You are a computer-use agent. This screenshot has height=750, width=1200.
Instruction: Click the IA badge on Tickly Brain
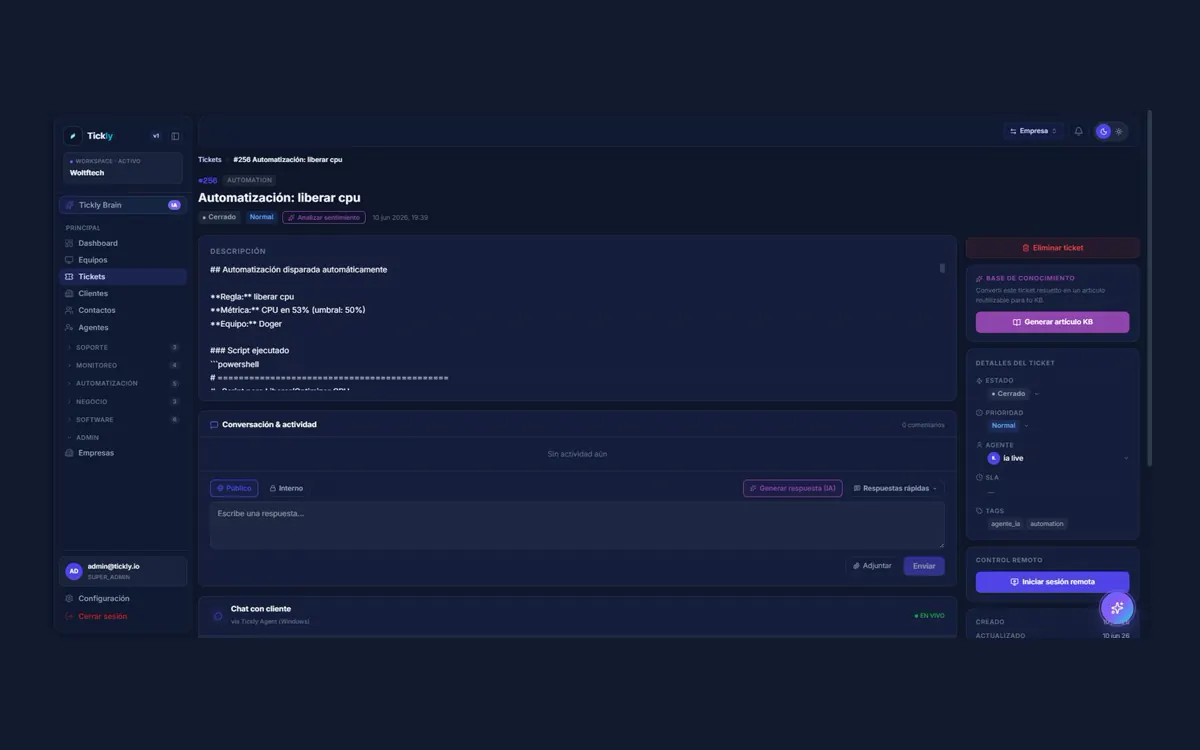point(174,205)
